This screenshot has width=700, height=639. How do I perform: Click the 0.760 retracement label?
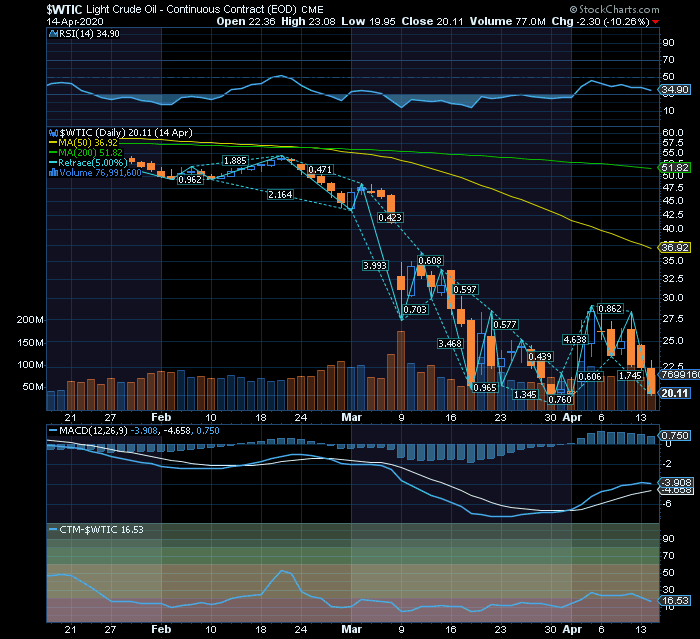point(560,400)
